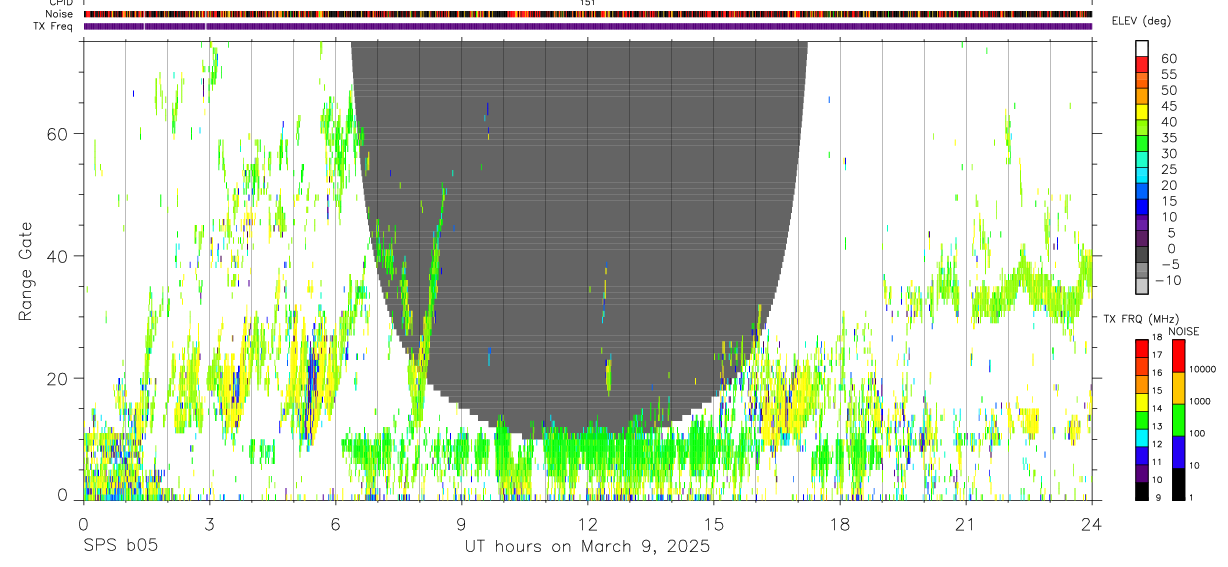The width and height of the screenshot is (1228, 567).
Task: Click the dark gray 0 degree elevation swatch
Action: (x=1142, y=256)
